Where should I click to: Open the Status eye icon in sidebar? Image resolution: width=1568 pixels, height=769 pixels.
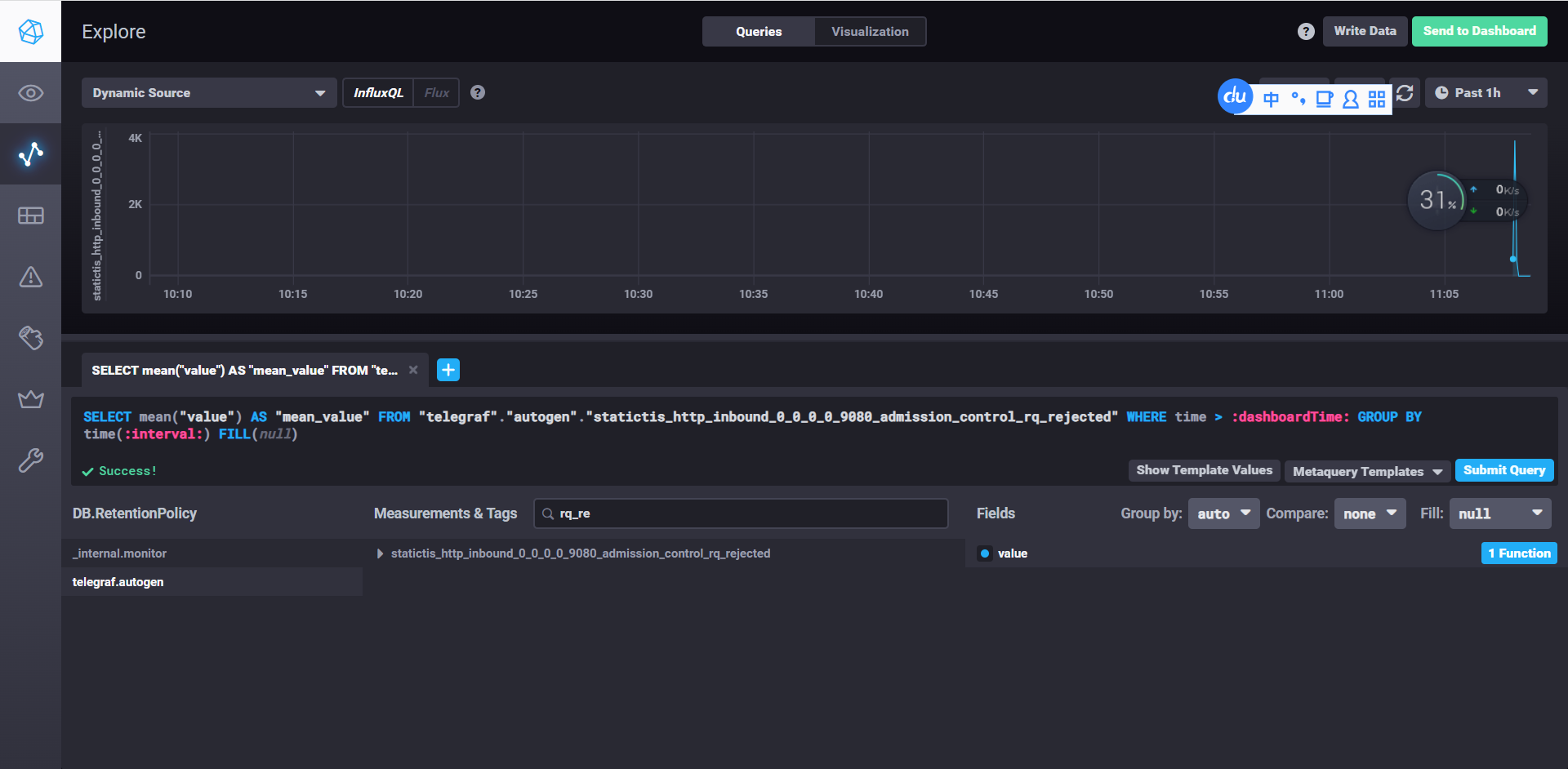tap(30, 93)
